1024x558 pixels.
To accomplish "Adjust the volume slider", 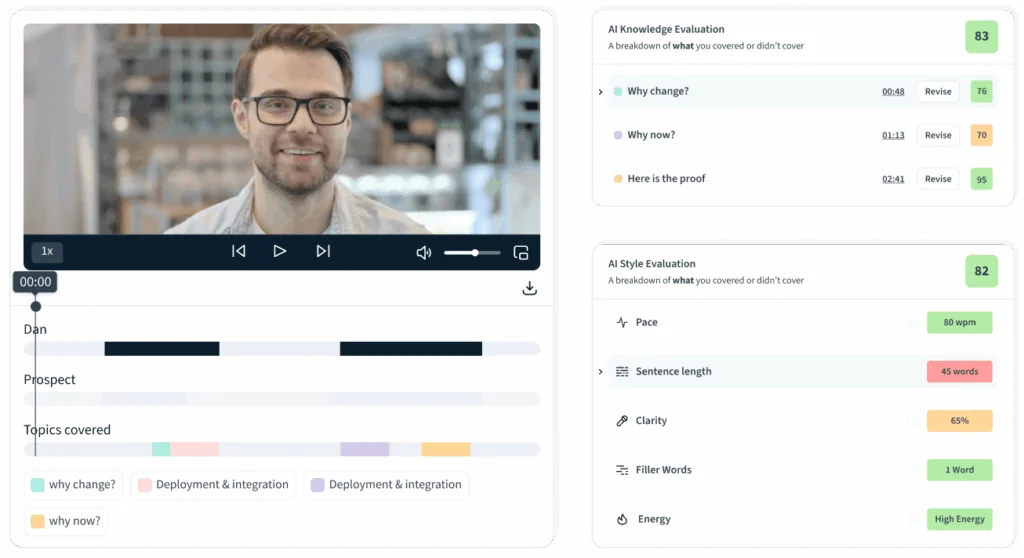I will pyautogui.click(x=472, y=252).
